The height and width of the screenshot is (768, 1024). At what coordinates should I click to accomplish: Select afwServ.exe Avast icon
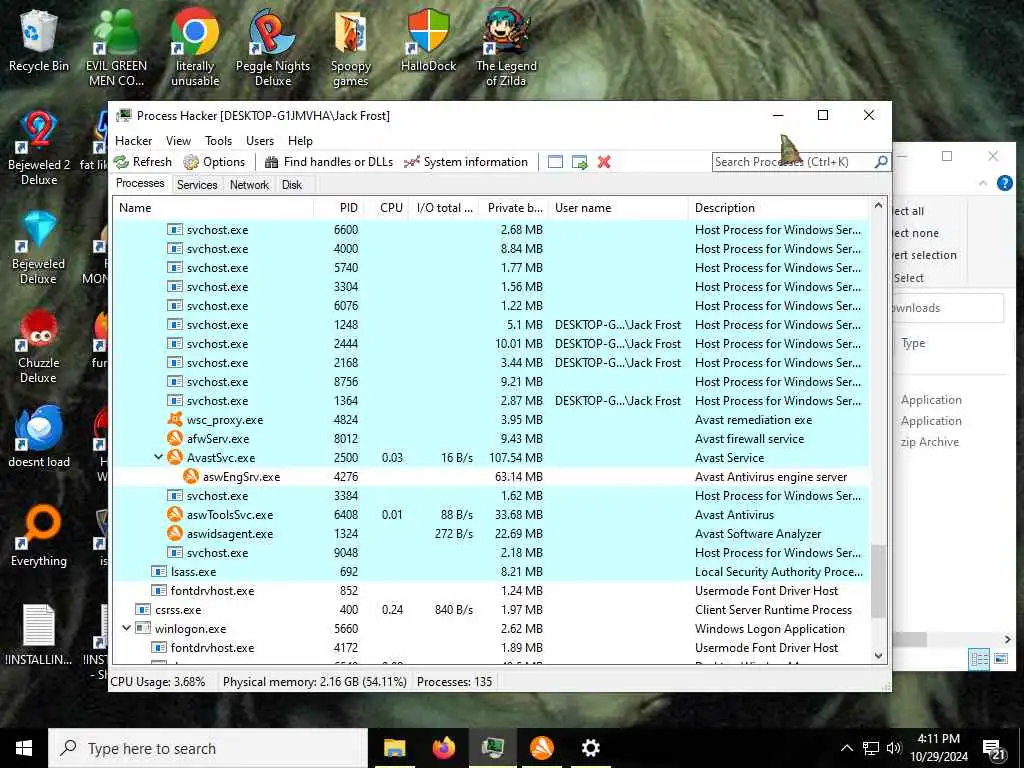pyautogui.click(x=174, y=438)
